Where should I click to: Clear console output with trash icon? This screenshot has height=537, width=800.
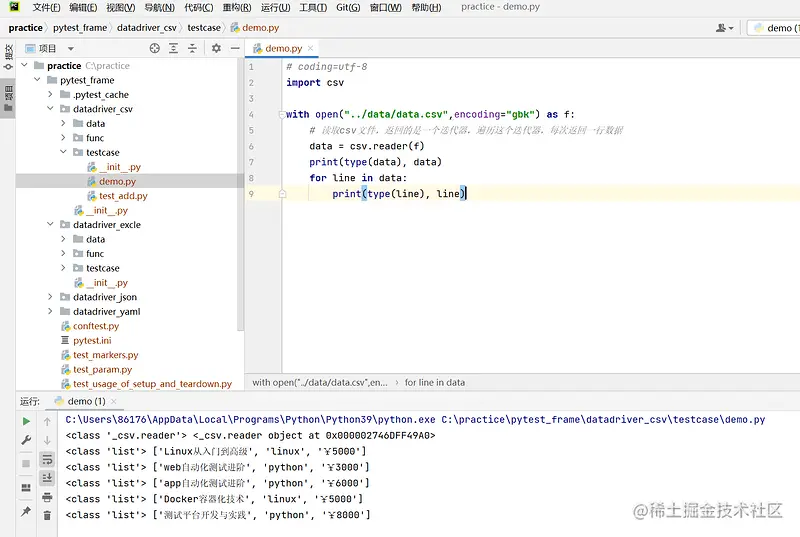(47, 515)
